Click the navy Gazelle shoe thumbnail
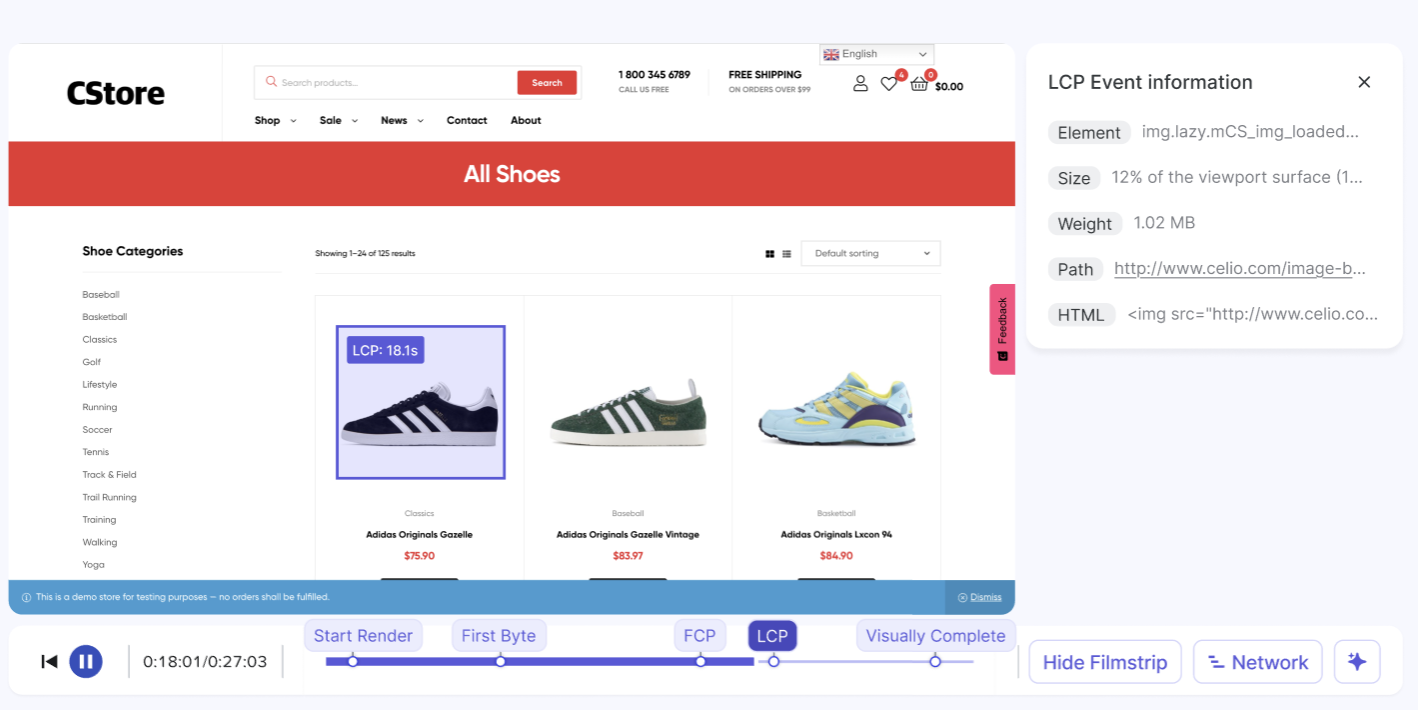1418x710 pixels. click(420, 402)
